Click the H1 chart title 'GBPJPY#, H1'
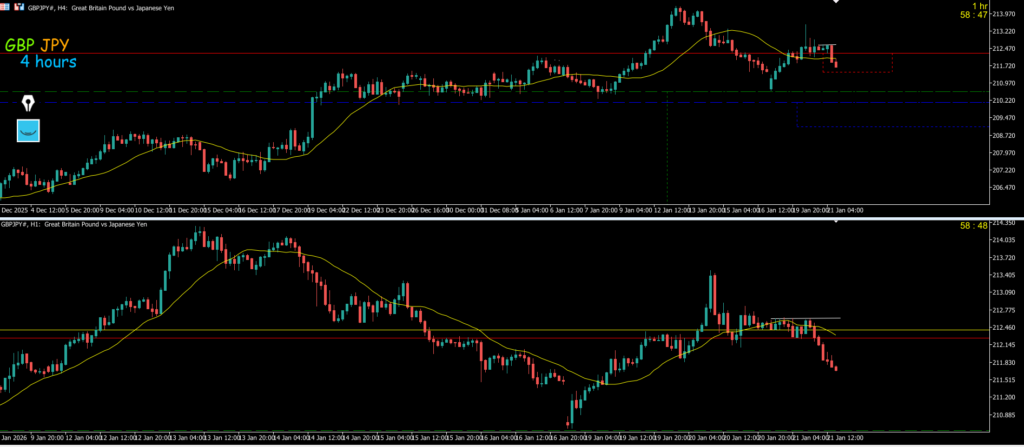 click(x=21, y=224)
